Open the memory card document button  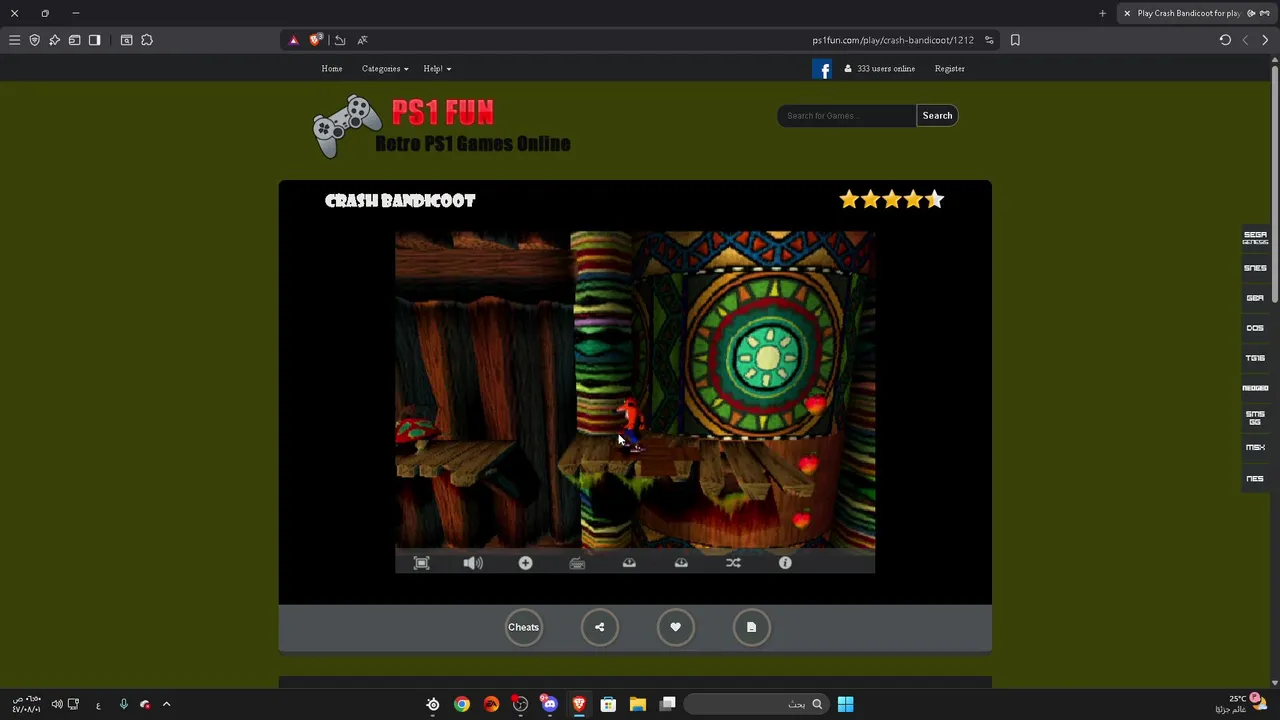(751, 627)
